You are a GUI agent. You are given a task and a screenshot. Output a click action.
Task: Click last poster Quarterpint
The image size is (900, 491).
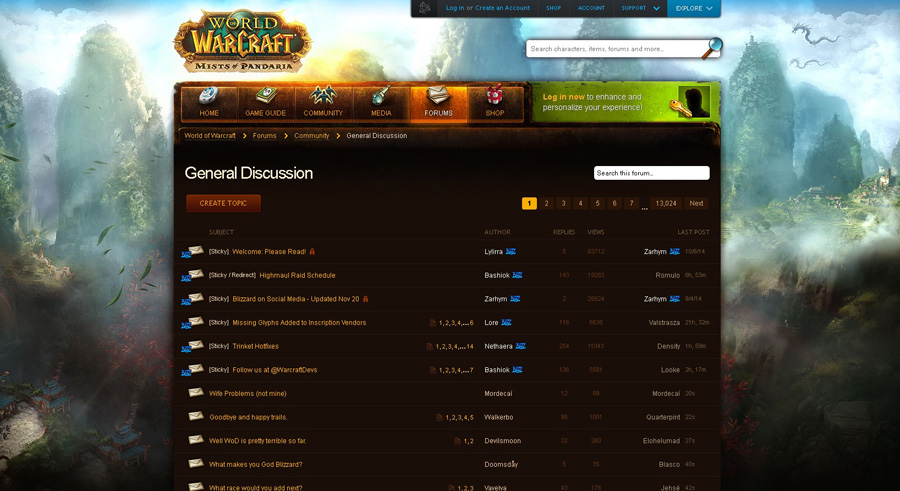[x=663, y=417]
